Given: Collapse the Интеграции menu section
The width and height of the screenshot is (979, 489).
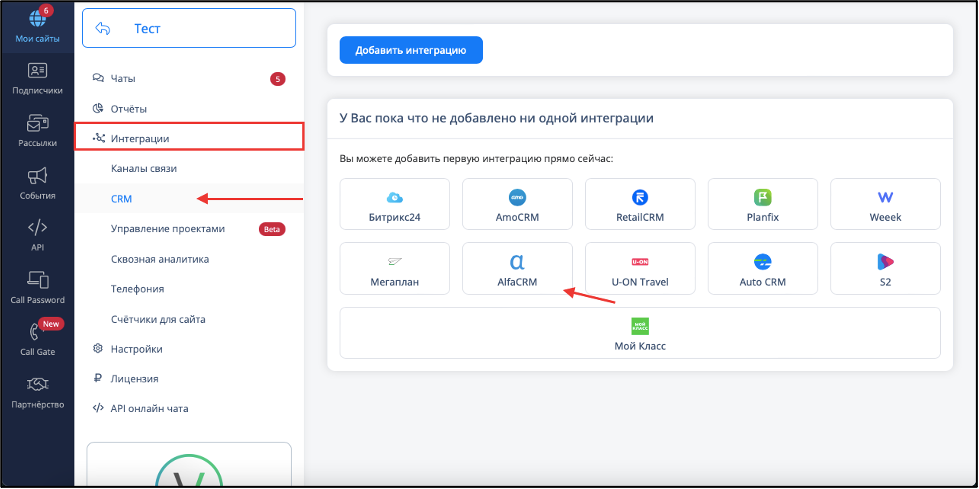Looking at the screenshot, I should (189, 137).
